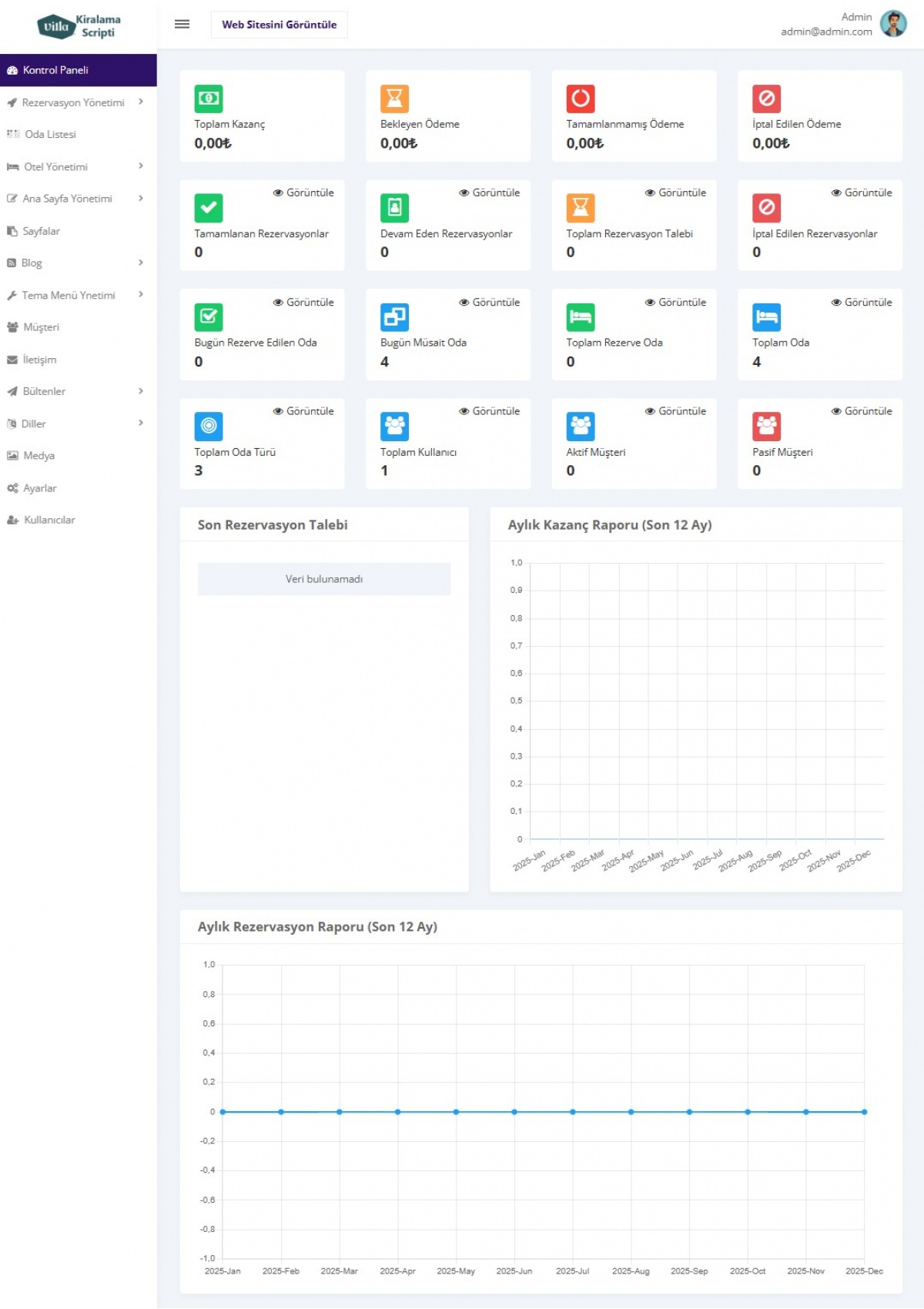
Task: Click the red İptal Edilen Ödeme icon
Action: click(766, 99)
